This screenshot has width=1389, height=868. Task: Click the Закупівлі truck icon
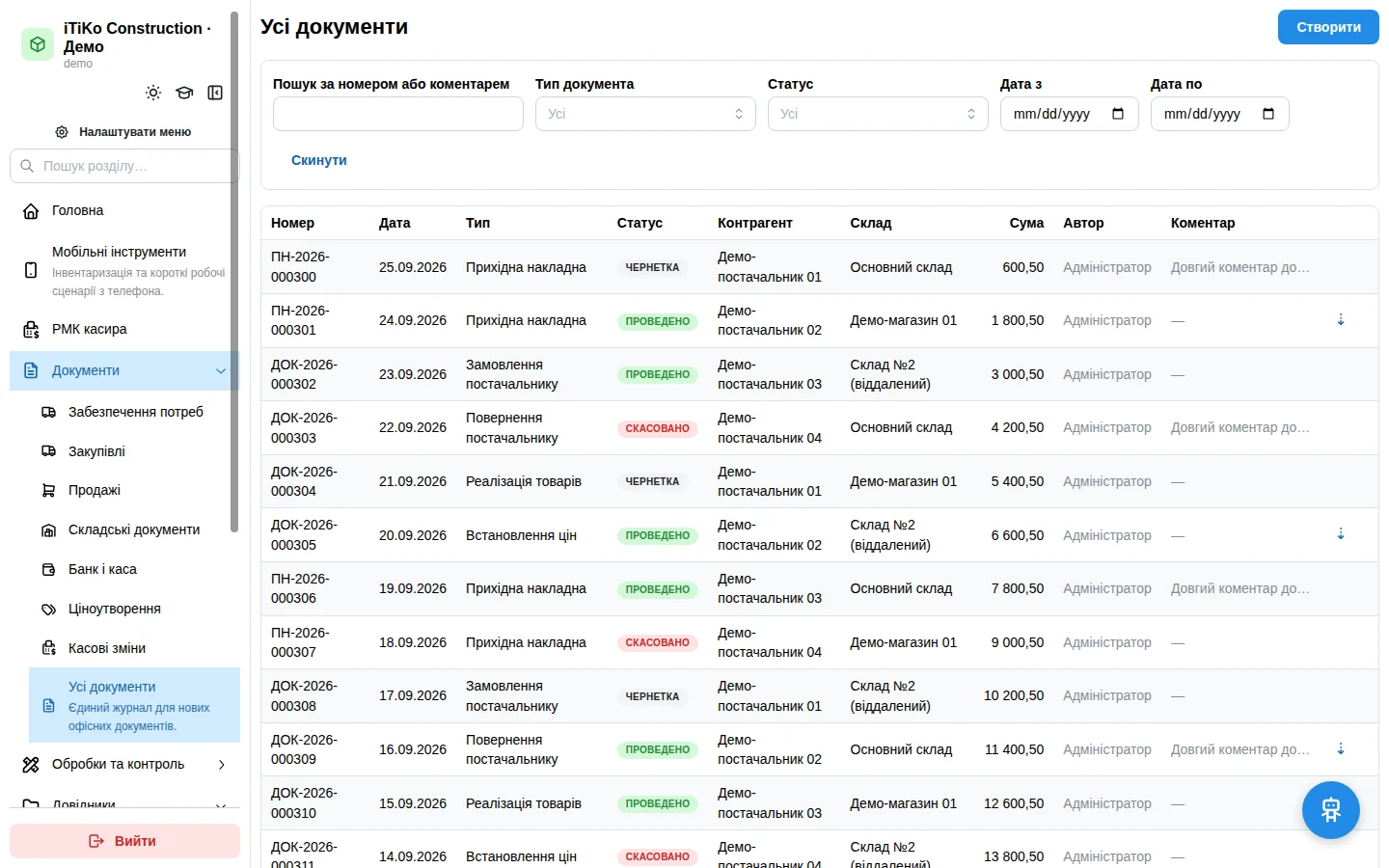pos(49,451)
